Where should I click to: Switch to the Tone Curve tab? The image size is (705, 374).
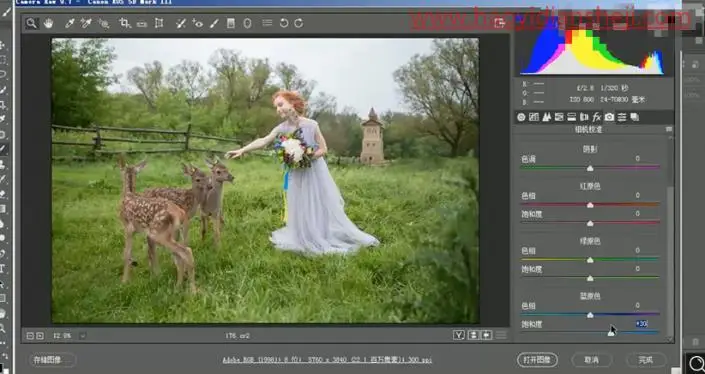pos(534,117)
